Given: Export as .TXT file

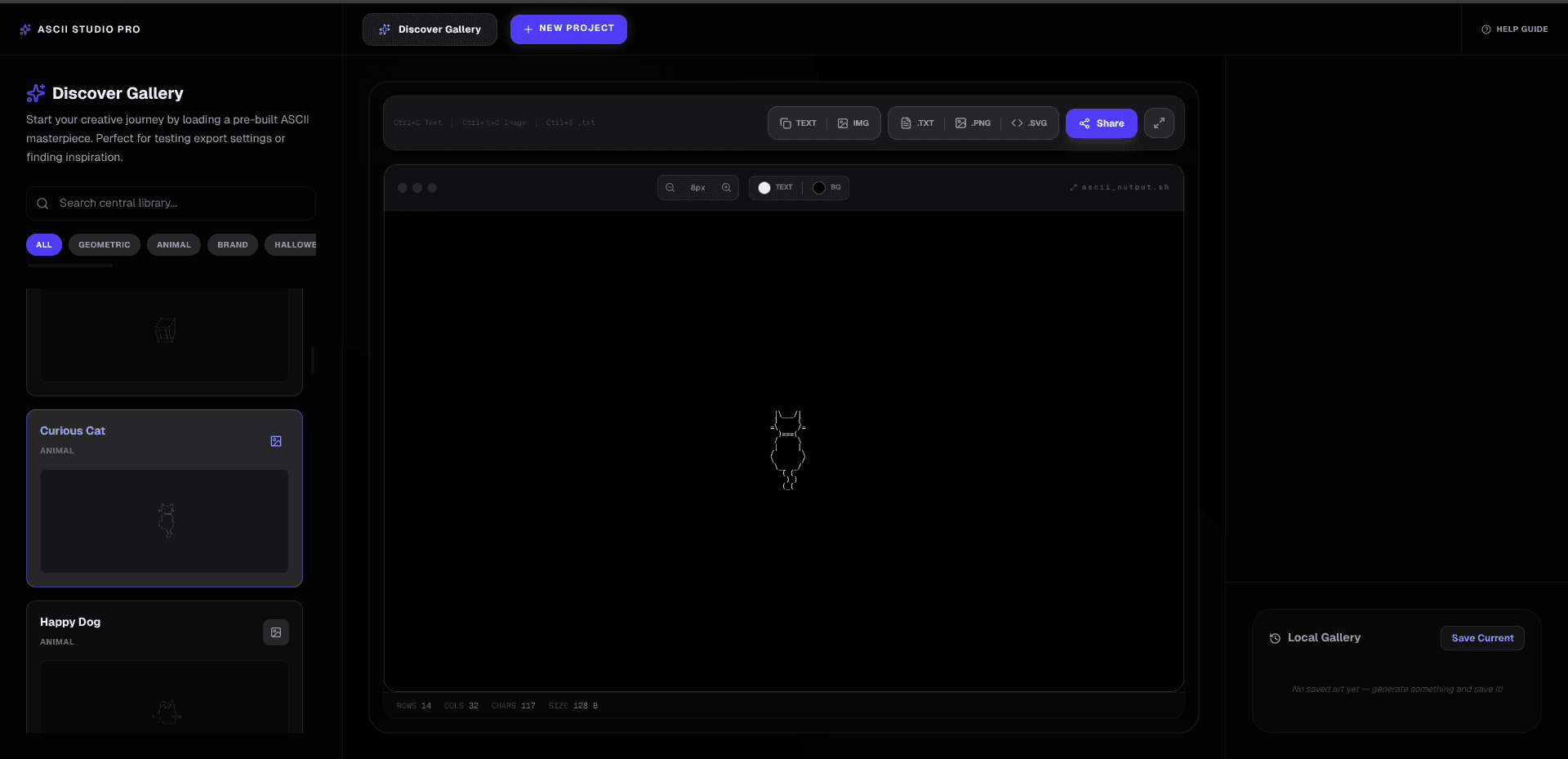Looking at the screenshot, I should pyautogui.click(x=917, y=123).
